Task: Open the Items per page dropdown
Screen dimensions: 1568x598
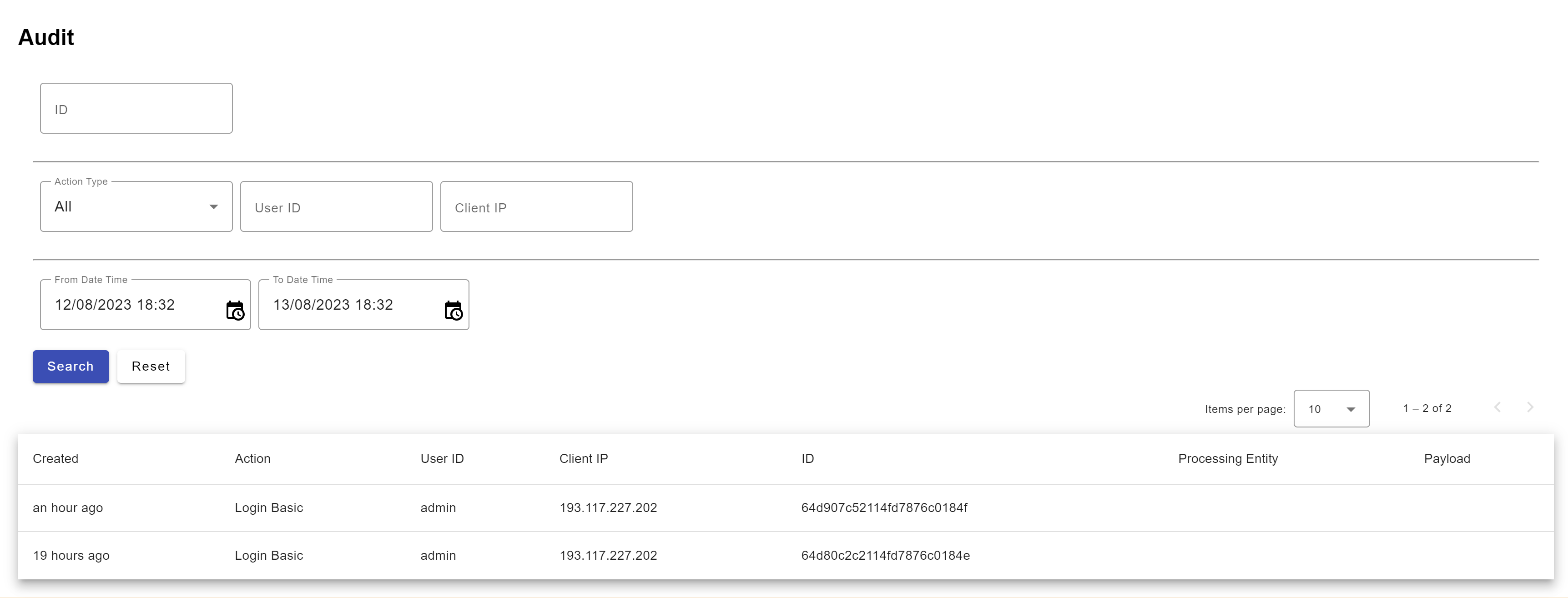Action: click(1331, 409)
